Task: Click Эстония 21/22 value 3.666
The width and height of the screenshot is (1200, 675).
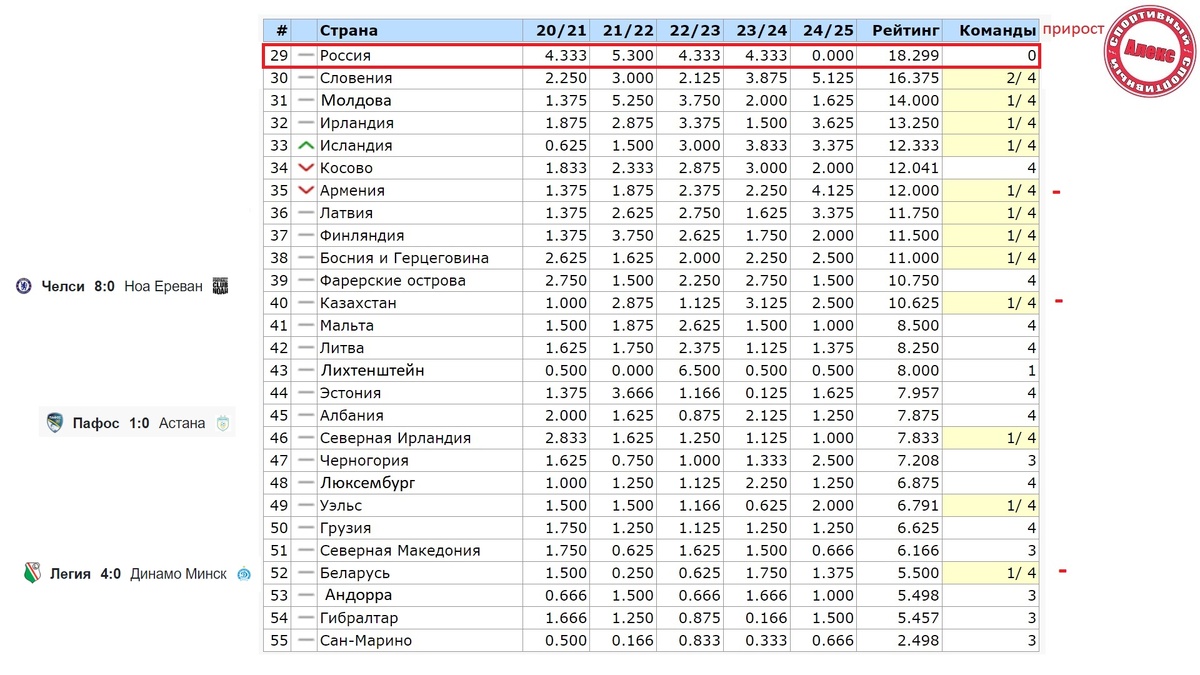Action: click(633, 393)
